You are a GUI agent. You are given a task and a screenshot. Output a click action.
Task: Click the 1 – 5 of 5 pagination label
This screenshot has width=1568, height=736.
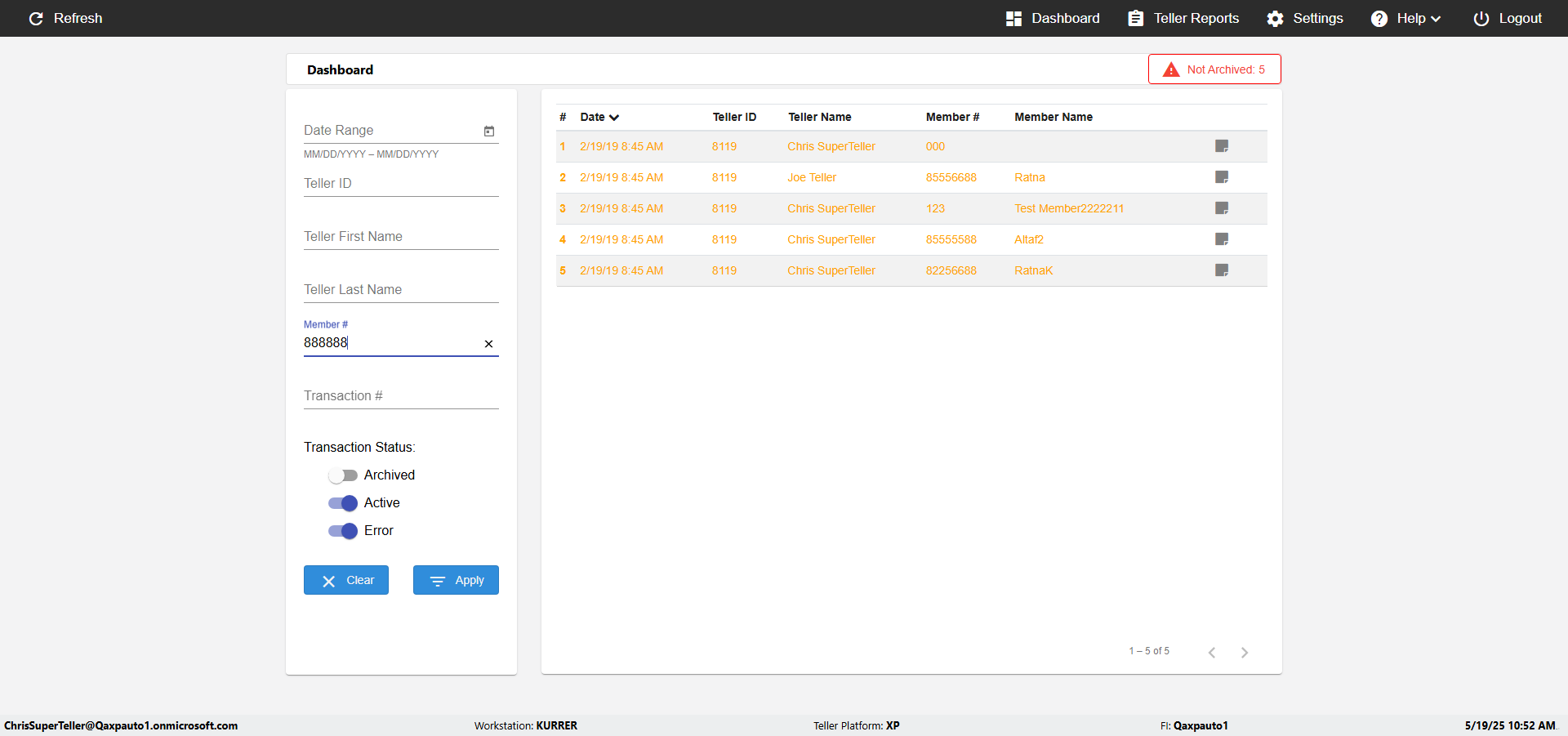(x=1149, y=651)
